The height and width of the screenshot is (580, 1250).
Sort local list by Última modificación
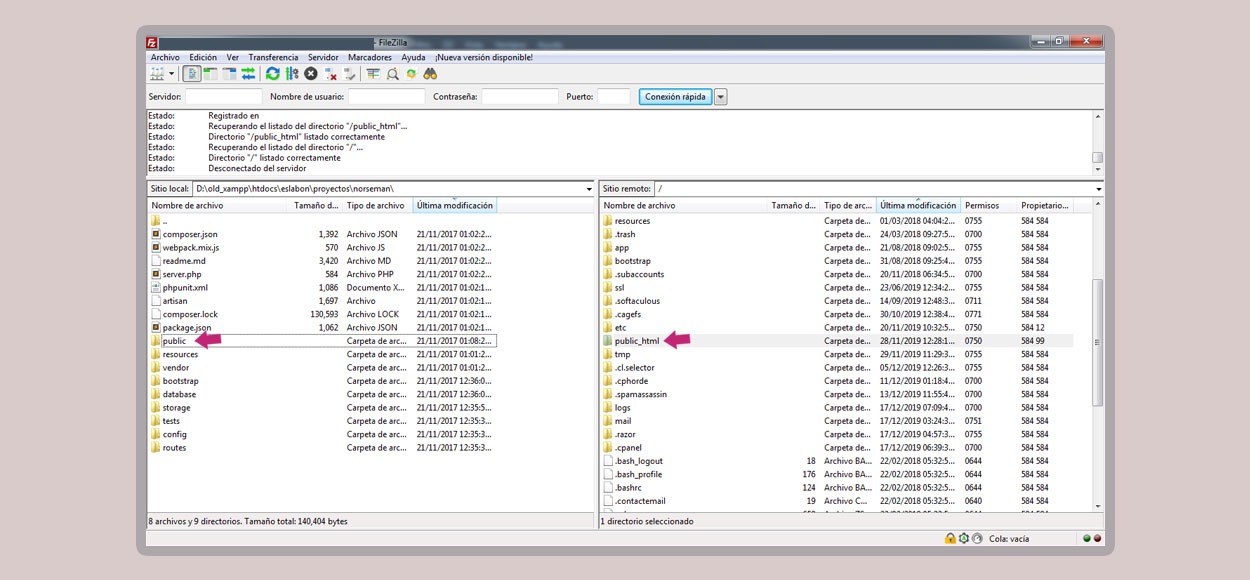pyautogui.click(x=454, y=205)
